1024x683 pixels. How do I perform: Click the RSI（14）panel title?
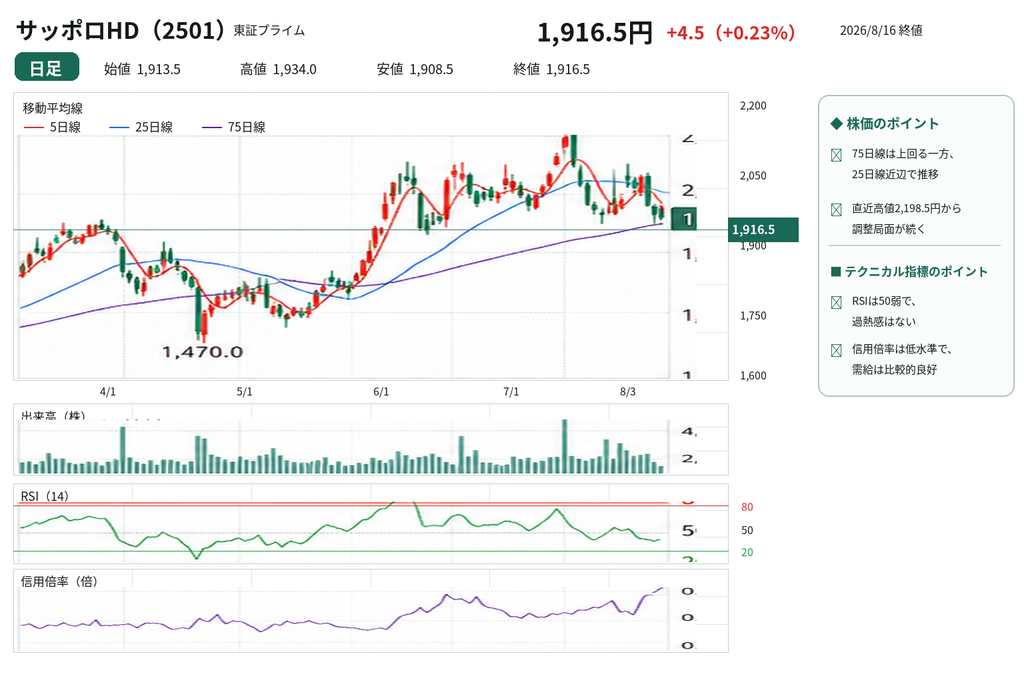44,496
